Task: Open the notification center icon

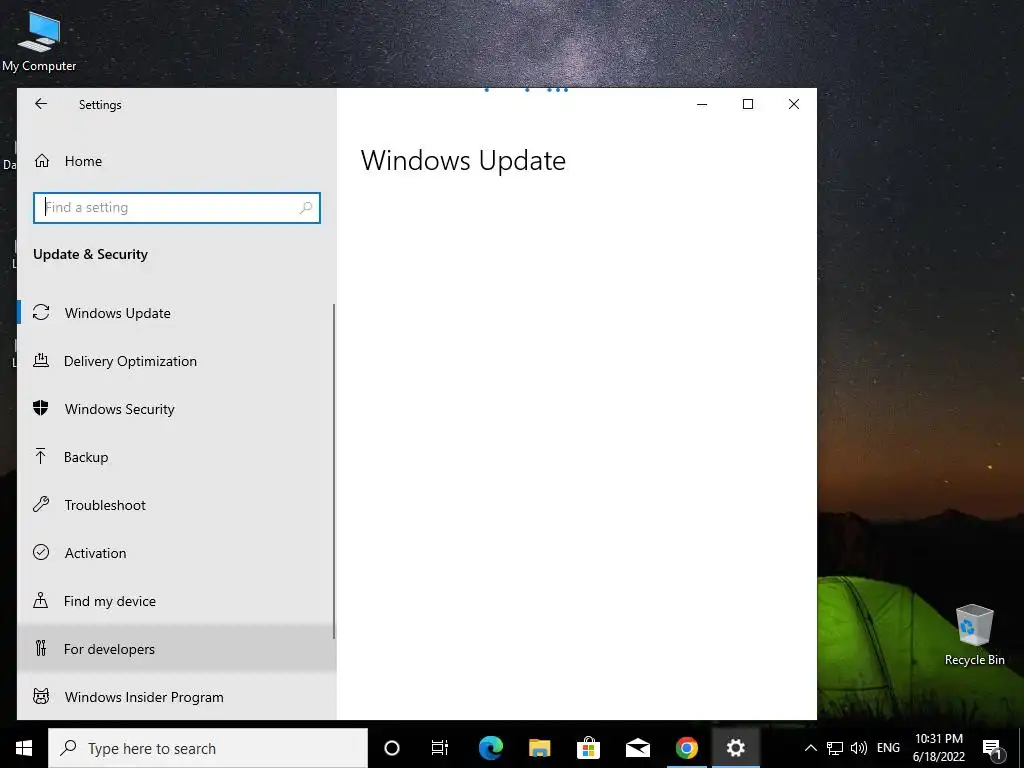Action: point(992,749)
